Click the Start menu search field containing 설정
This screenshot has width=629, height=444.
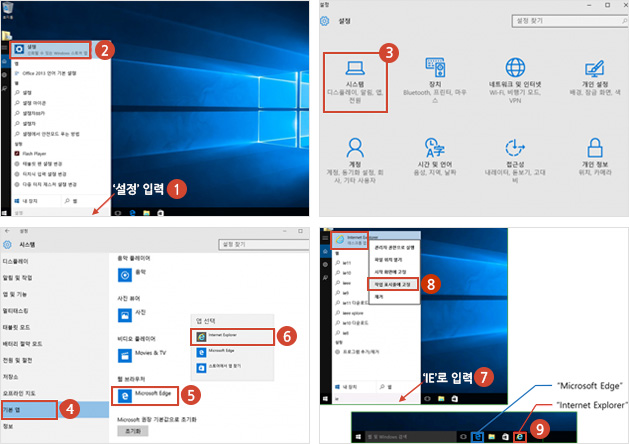tap(60, 213)
